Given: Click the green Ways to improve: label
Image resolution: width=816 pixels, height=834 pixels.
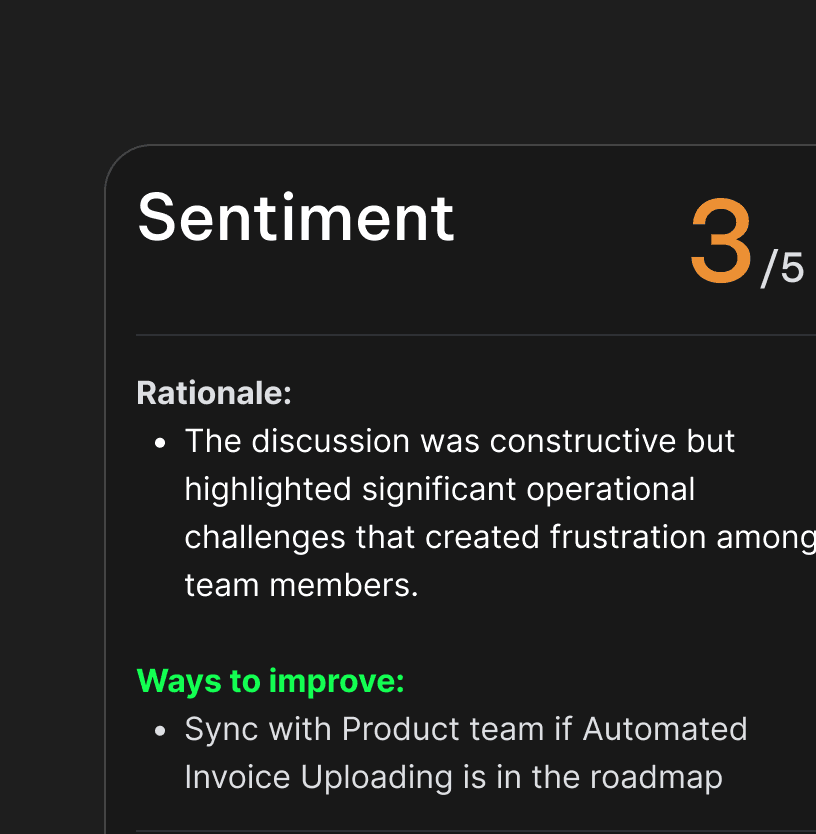Looking at the screenshot, I should [x=270, y=681].
